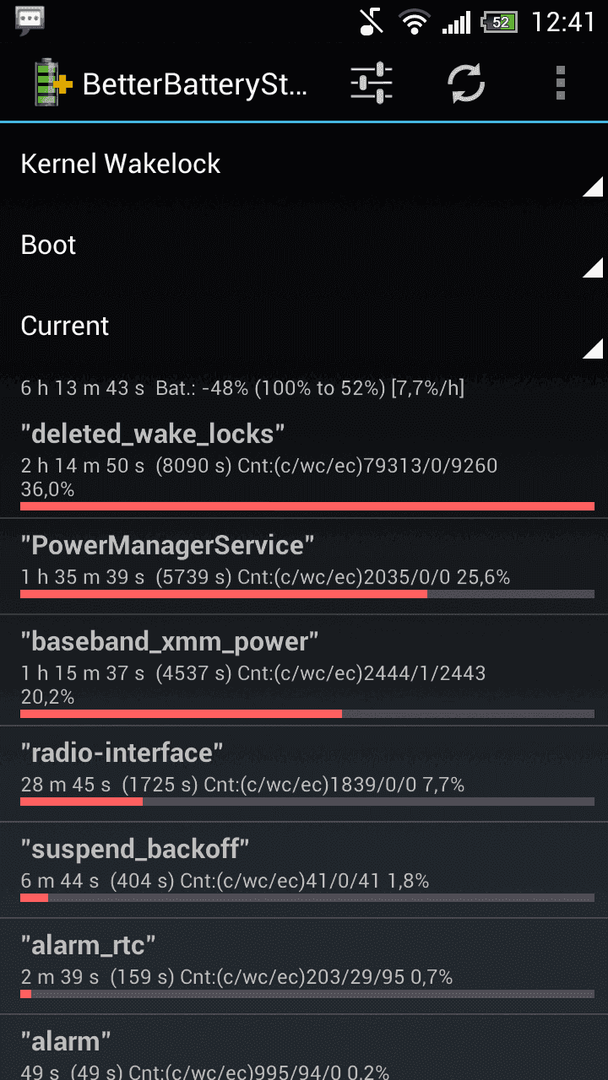Screen dimensions: 608x1080
Task: Tap the cellular signal bars icon
Action: pyautogui.click(x=455, y=23)
